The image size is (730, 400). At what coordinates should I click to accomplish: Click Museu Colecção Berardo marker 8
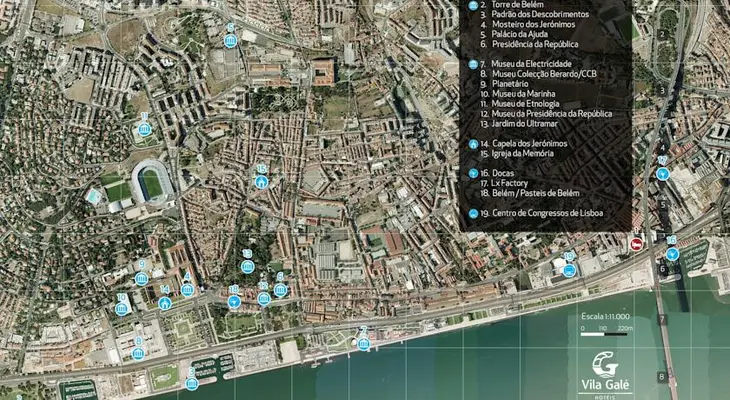[x=138, y=352]
